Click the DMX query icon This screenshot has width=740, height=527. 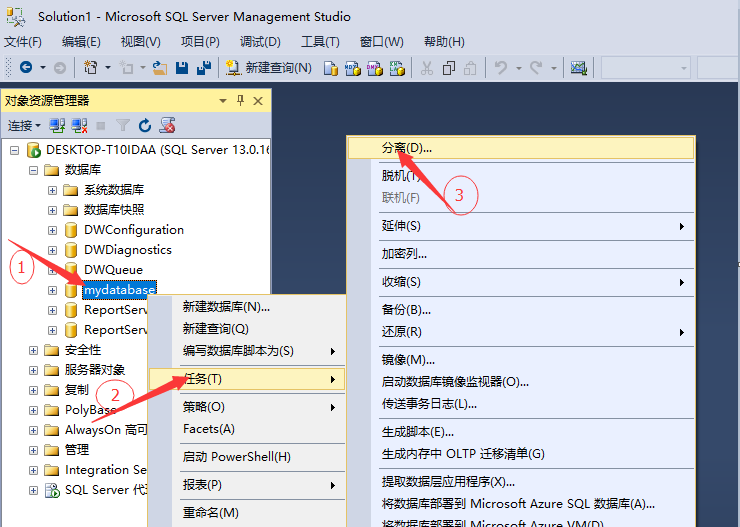tap(375, 68)
